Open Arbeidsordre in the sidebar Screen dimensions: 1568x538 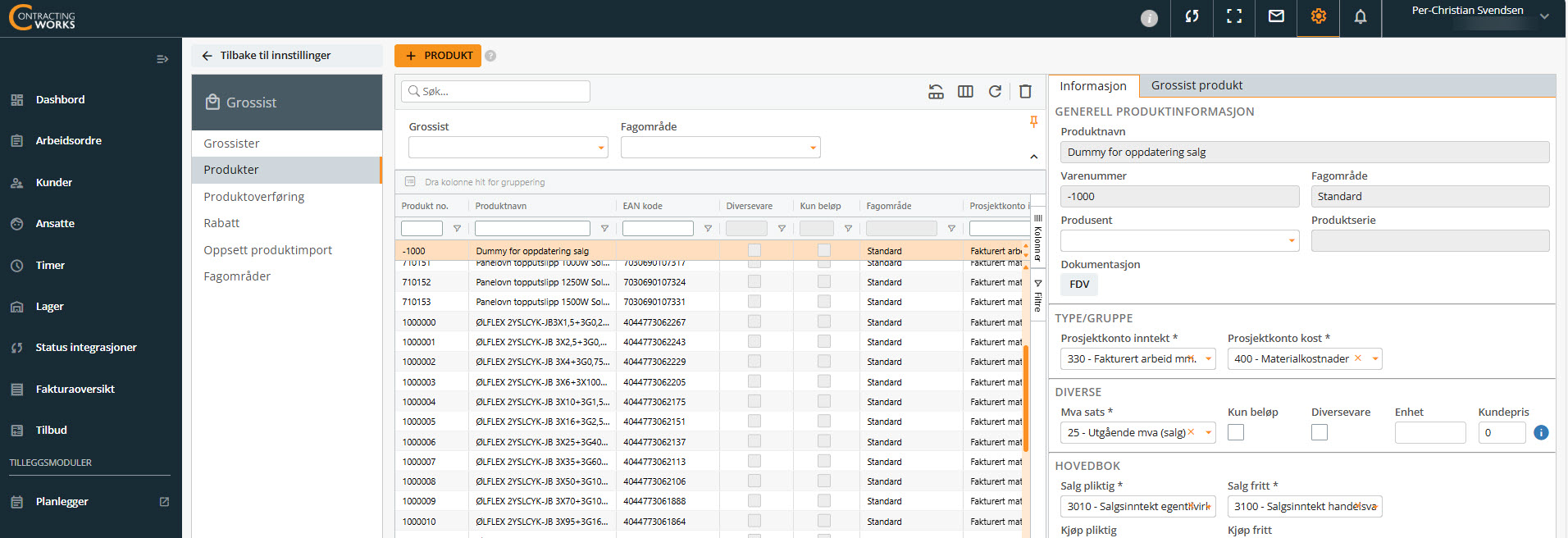69,140
